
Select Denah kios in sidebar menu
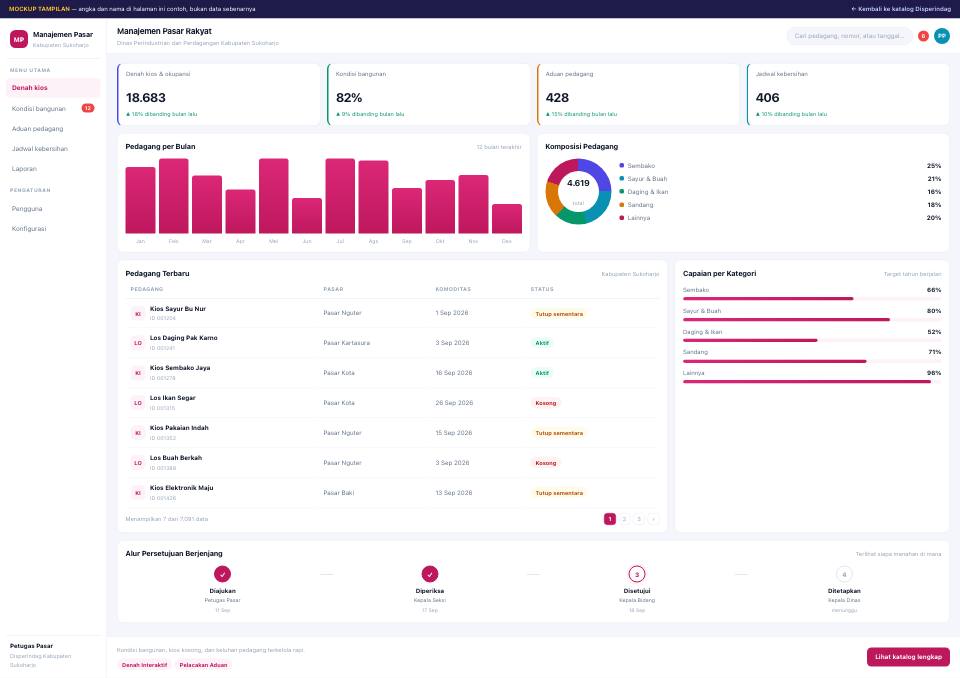click(53, 88)
